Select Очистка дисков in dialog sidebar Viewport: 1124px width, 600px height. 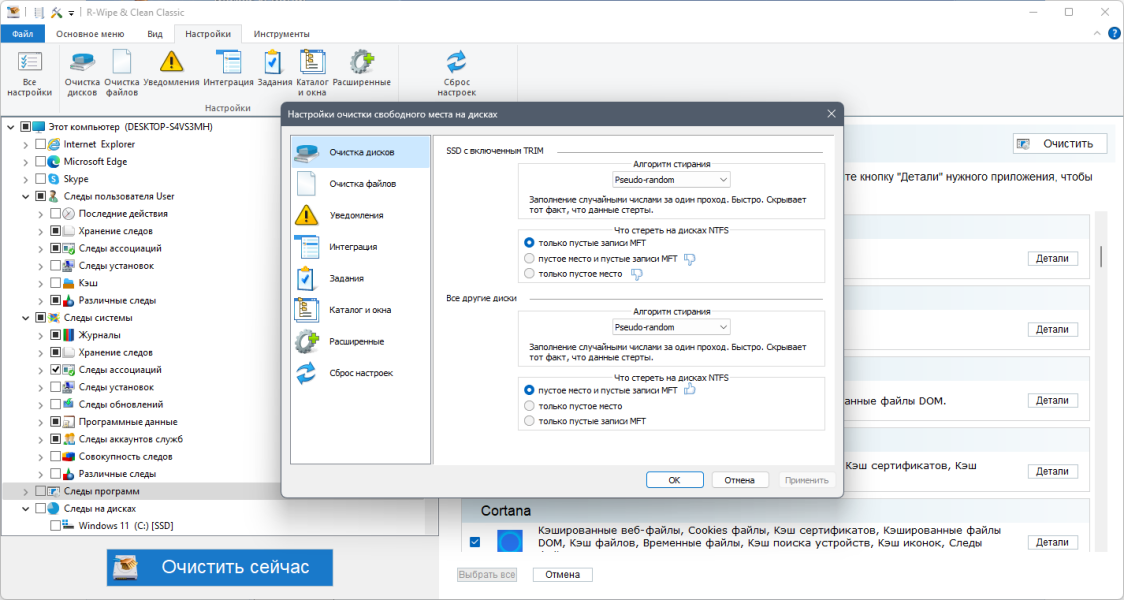click(x=361, y=152)
